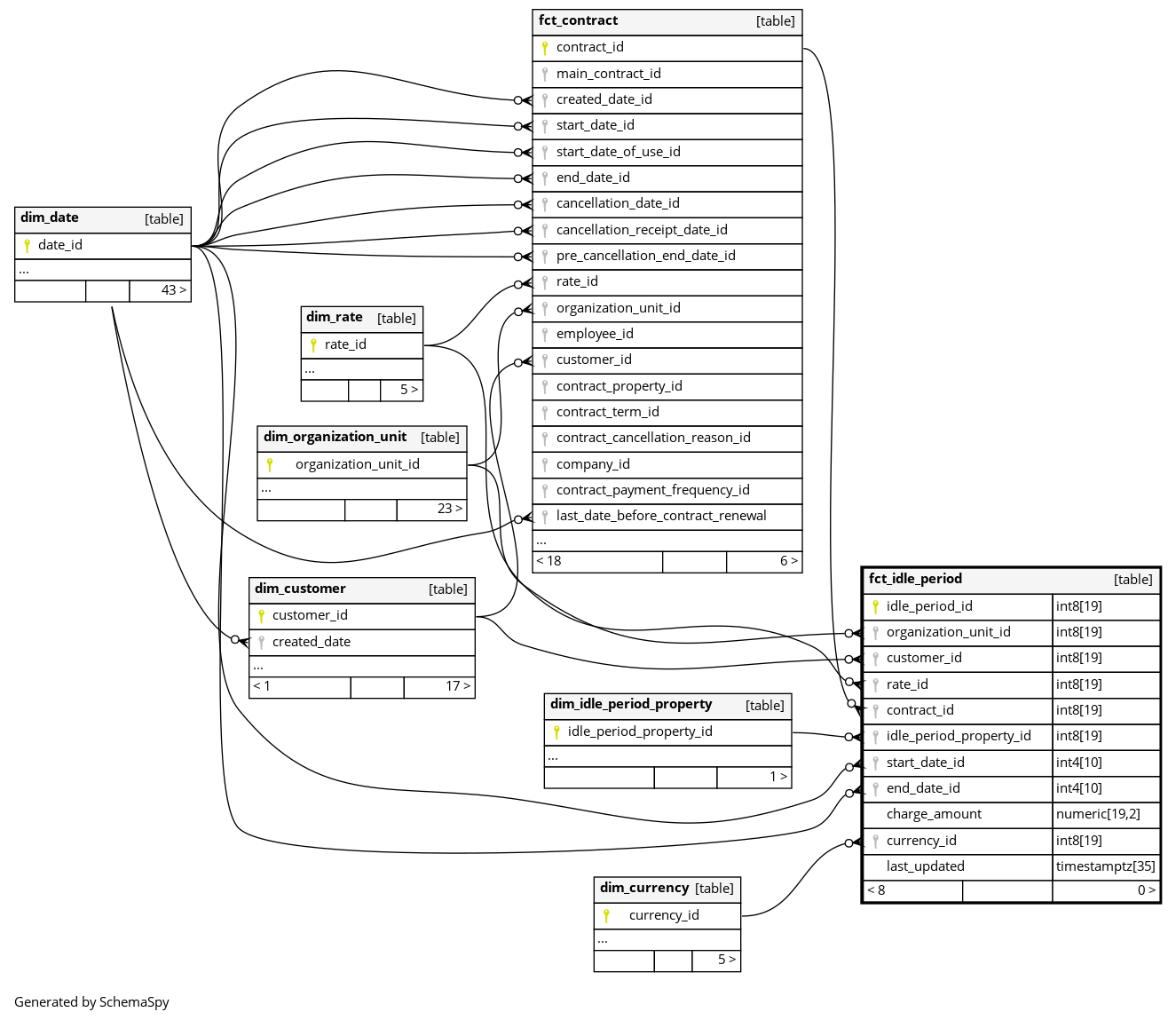This screenshot has height=1020, width=1176.
Task: Click the yellow key icon beside date_id
Action: pos(28,246)
